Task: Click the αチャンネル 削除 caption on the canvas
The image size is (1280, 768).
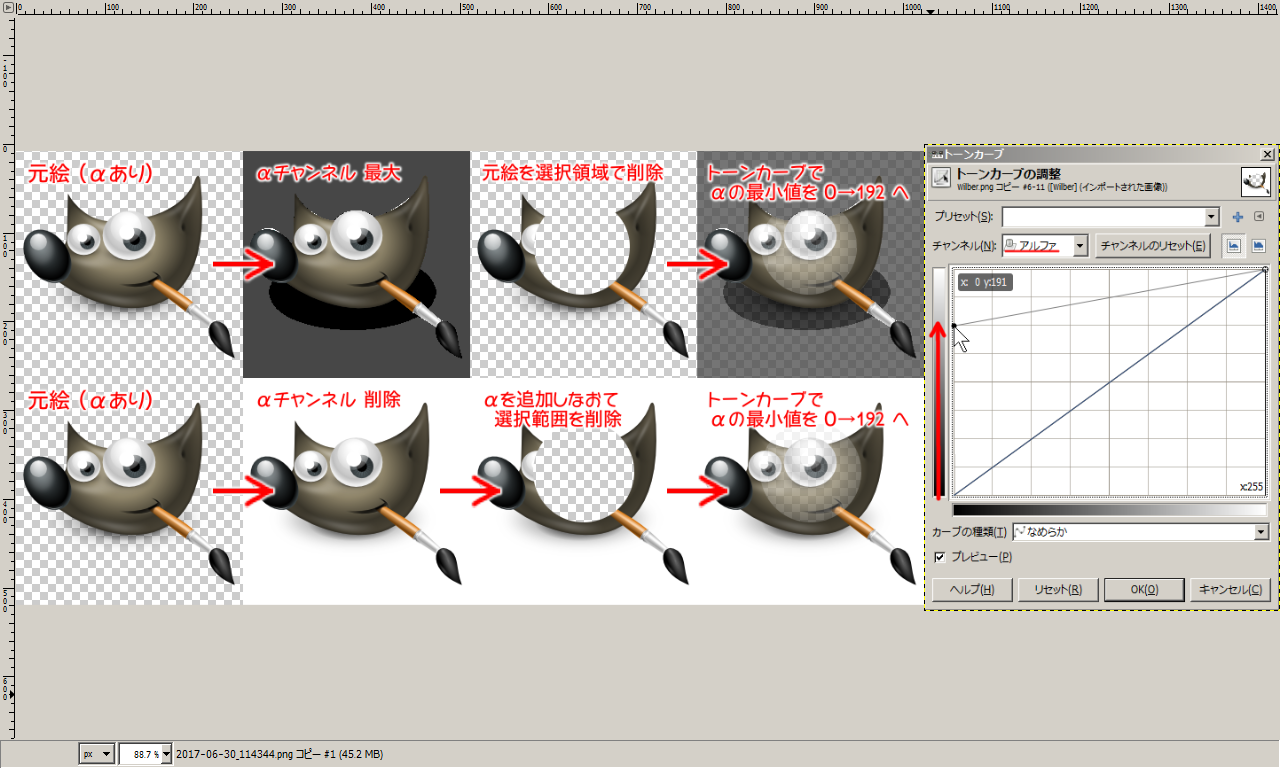Action: pyautogui.click(x=329, y=400)
